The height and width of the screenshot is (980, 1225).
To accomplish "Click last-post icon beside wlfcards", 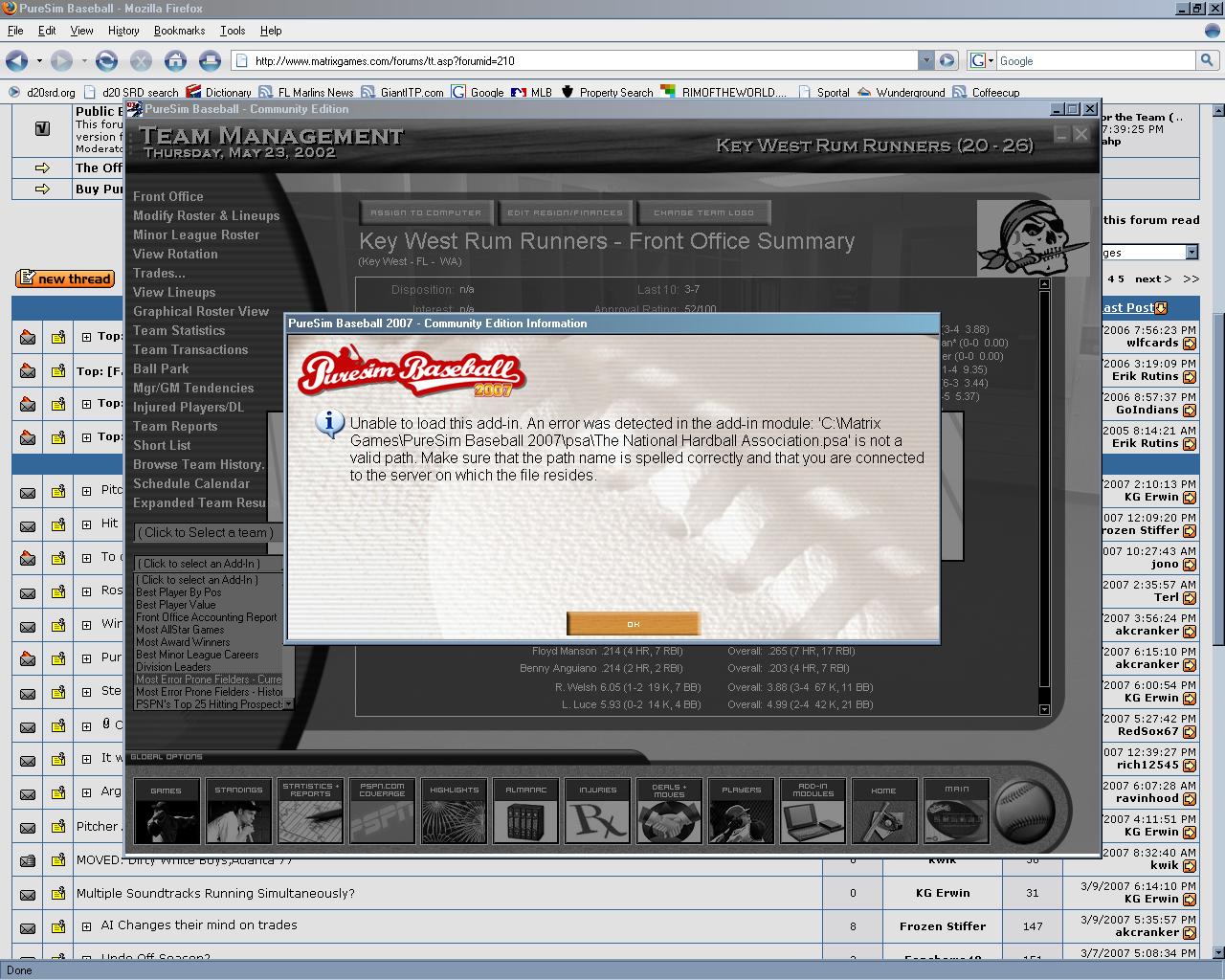I will tap(1189, 343).
